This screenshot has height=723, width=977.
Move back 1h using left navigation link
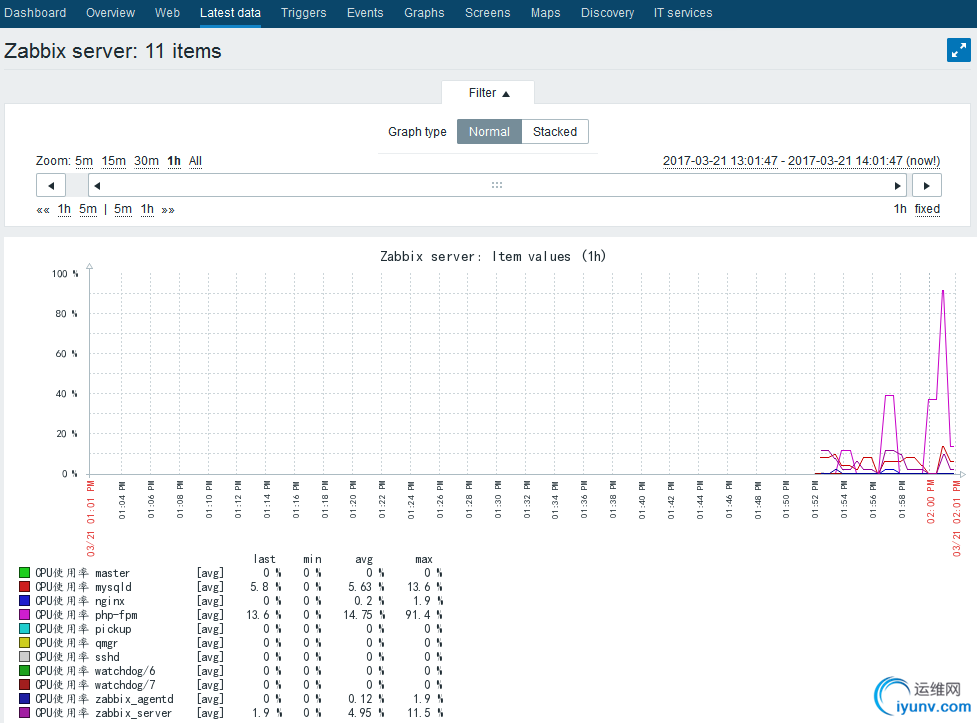coord(64,209)
